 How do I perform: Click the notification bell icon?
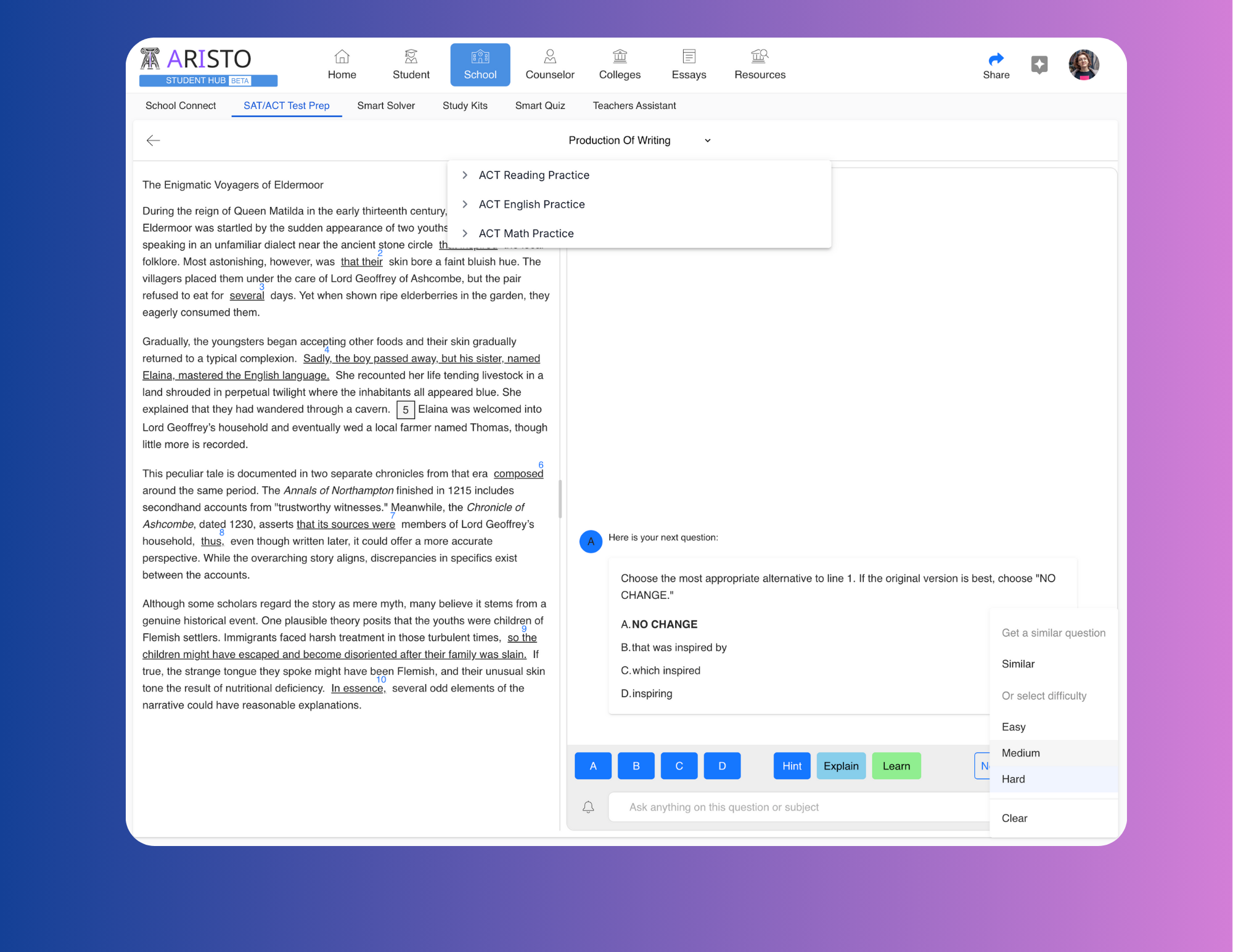point(588,807)
